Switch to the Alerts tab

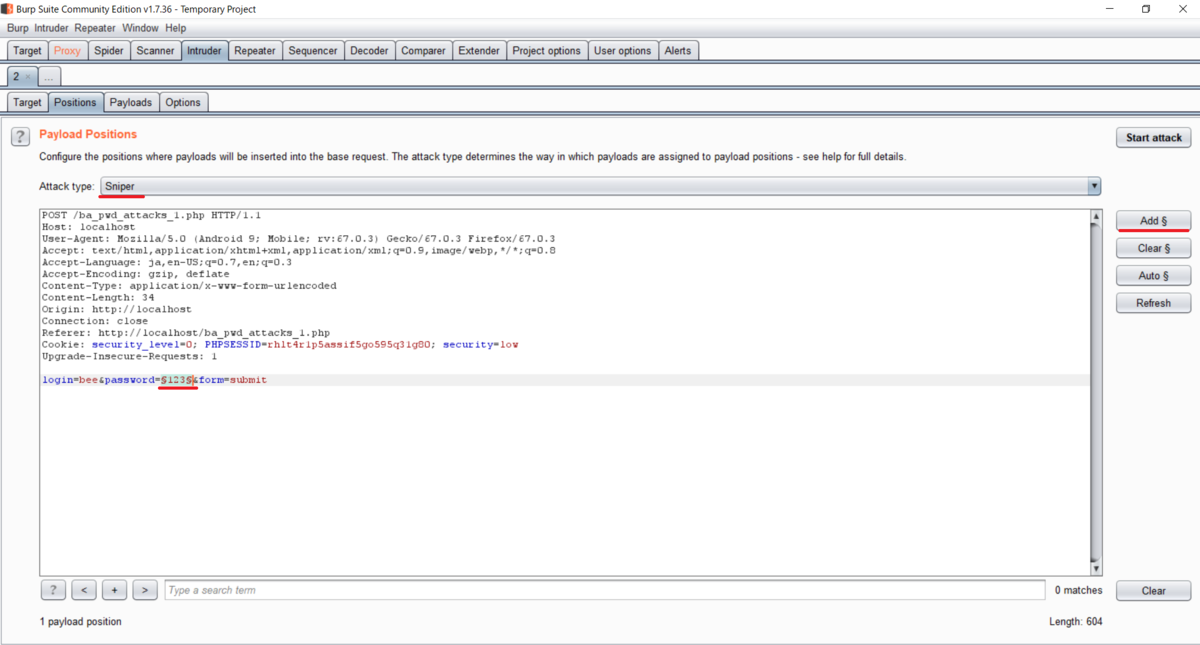pos(678,50)
